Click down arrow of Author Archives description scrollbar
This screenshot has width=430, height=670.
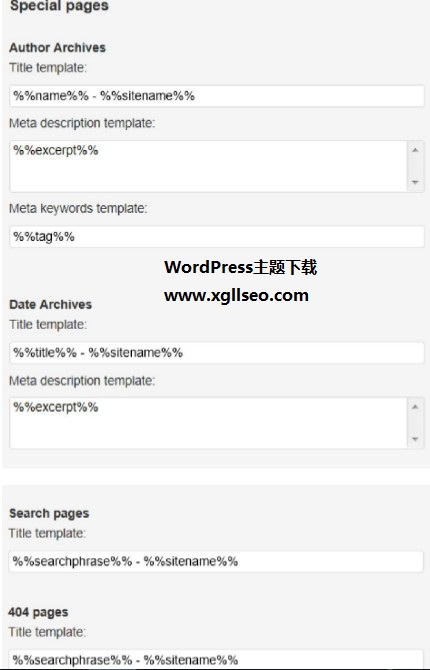point(415,182)
